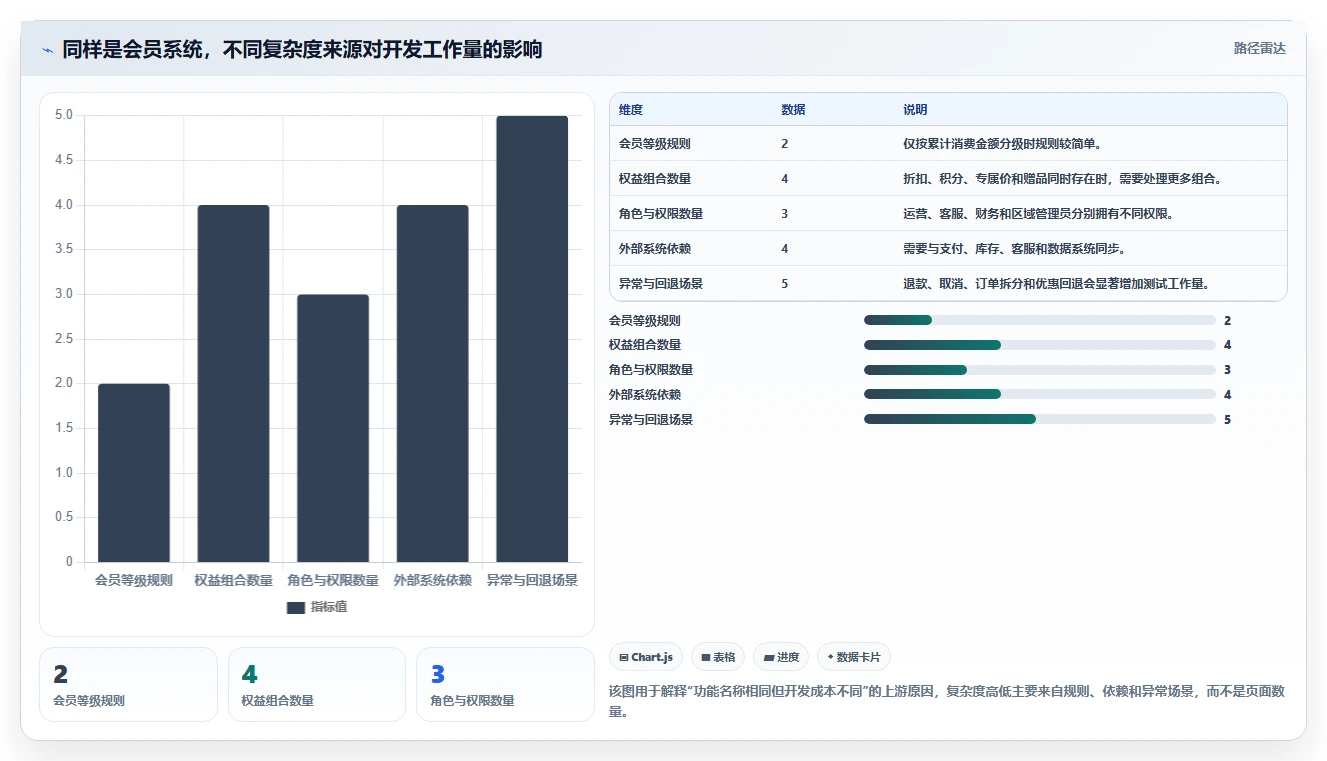Click the 数据卡片 tag chip
This screenshot has width=1327, height=761.
[853, 657]
